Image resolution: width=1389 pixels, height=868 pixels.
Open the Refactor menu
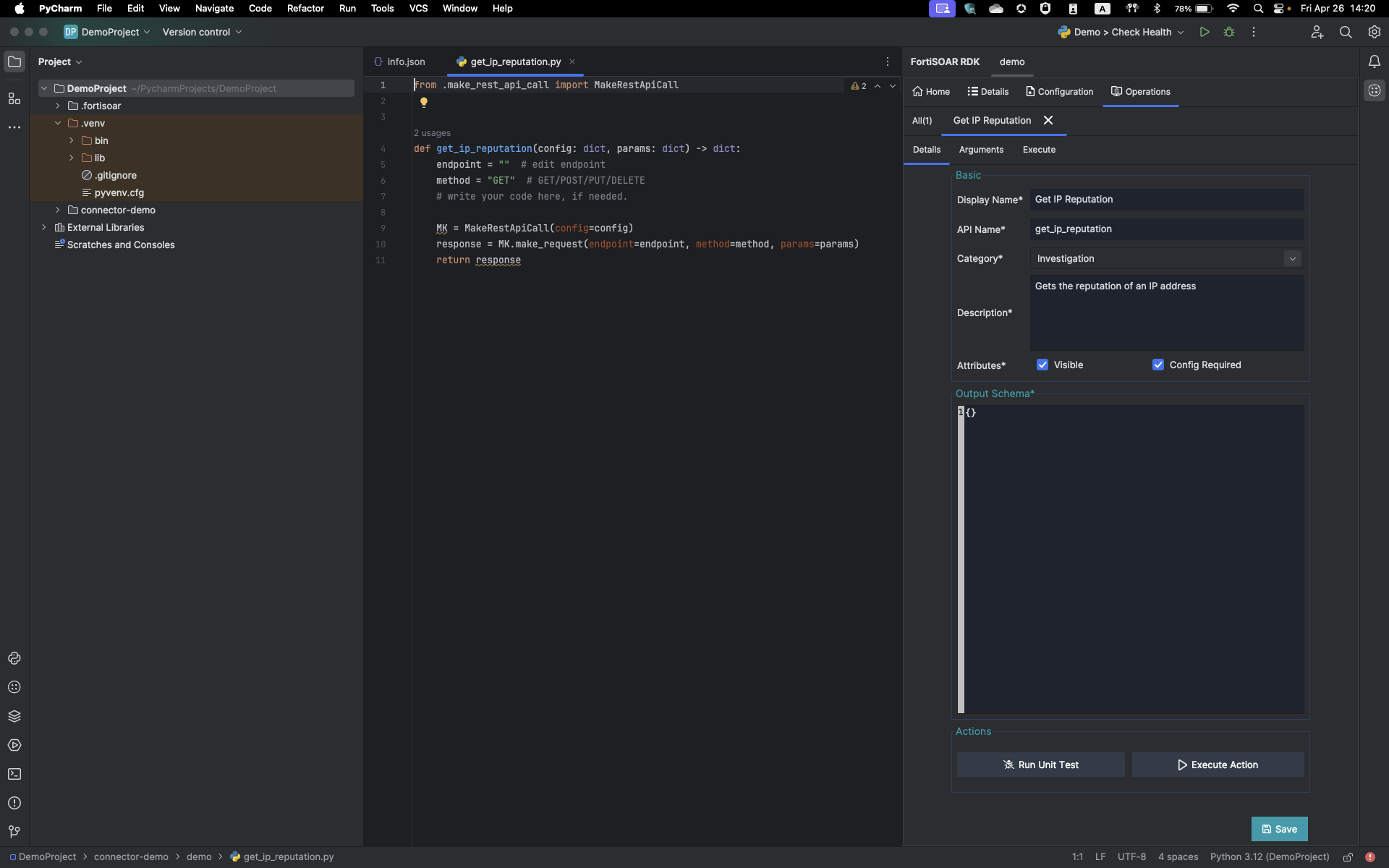(x=305, y=9)
